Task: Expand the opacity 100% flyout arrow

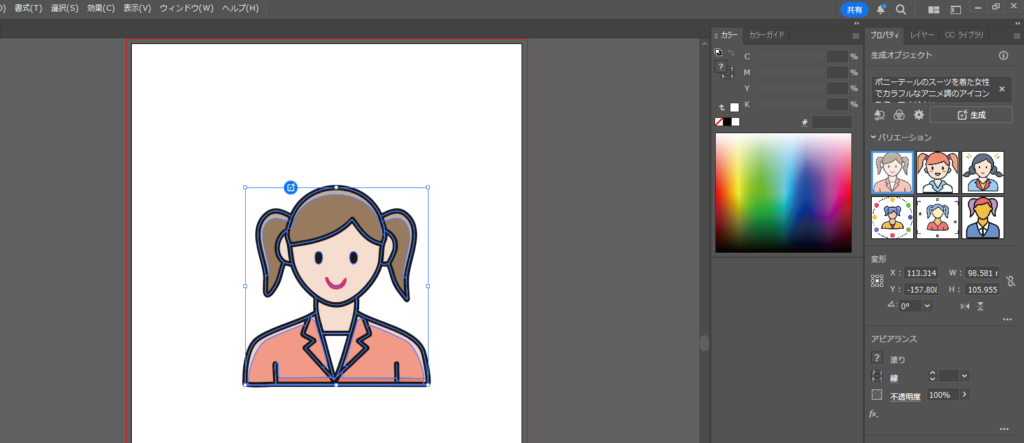Action: 964,395
